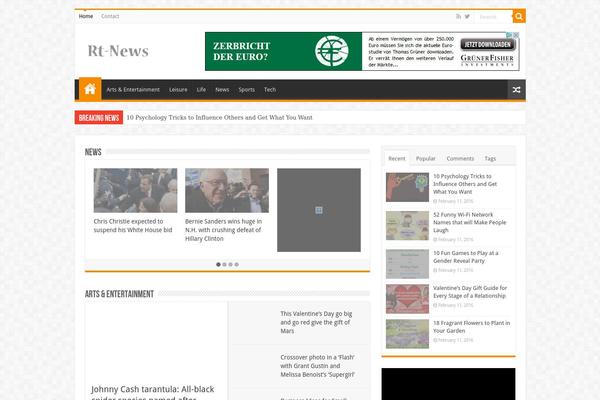Open breaking news 10 Psychology Tricks headline
This screenshot has width=600, height=400.
coord(219,118)
